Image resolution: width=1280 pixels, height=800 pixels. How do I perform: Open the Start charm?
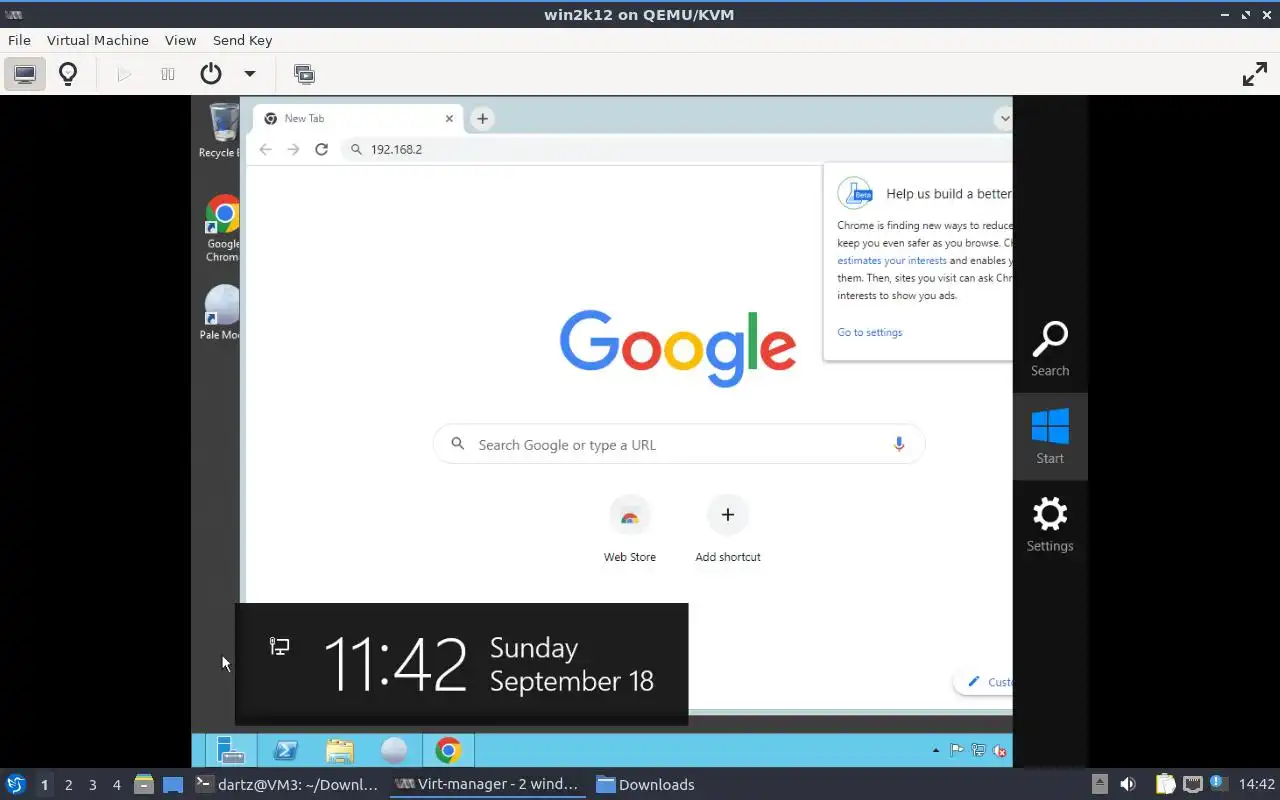(1050, 437)
